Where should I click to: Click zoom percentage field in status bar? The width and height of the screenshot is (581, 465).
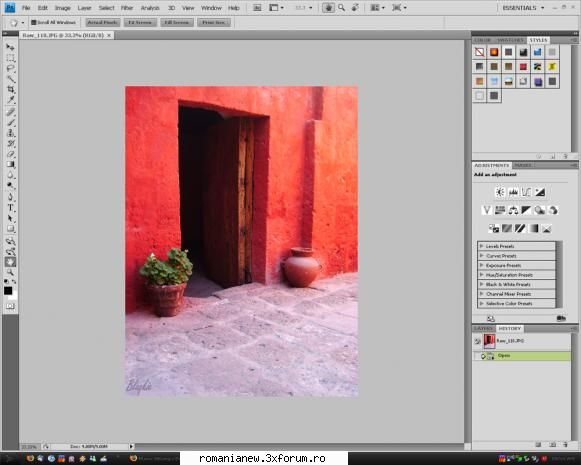29,447
